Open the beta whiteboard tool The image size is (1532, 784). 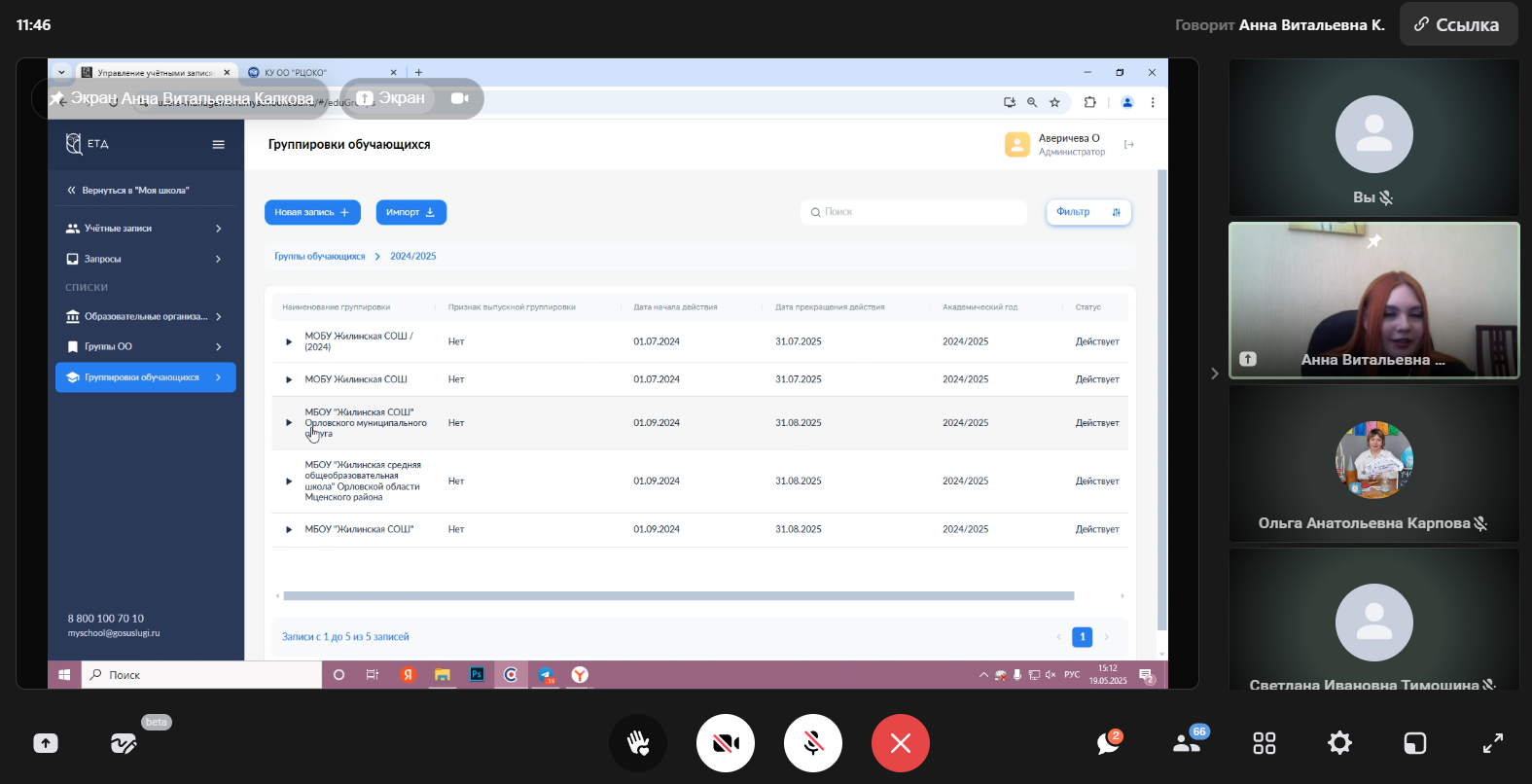pyautogui.click(x=124, y=743)
